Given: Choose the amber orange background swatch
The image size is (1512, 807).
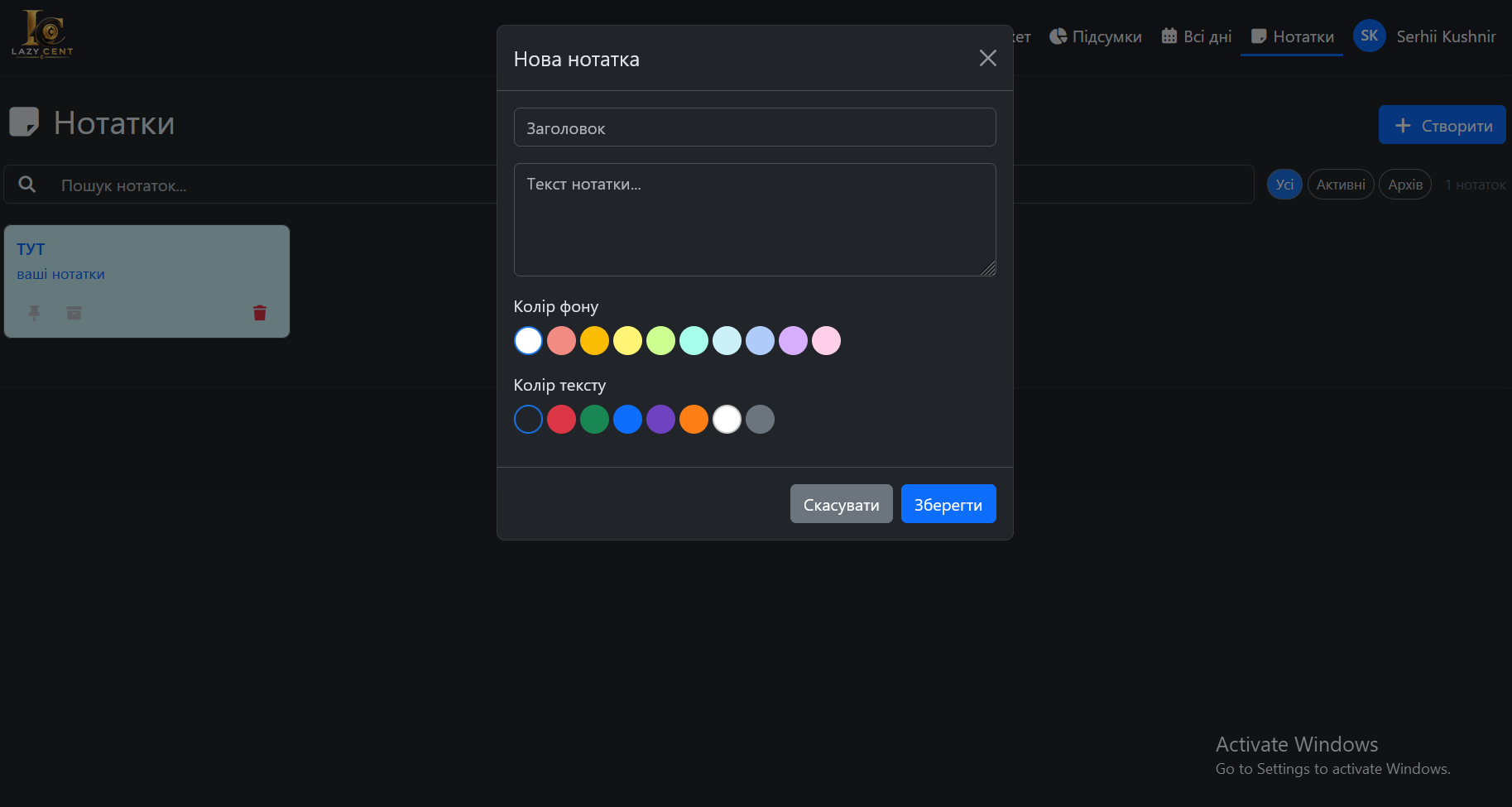Looking at the screenshot, I should 594,340.
